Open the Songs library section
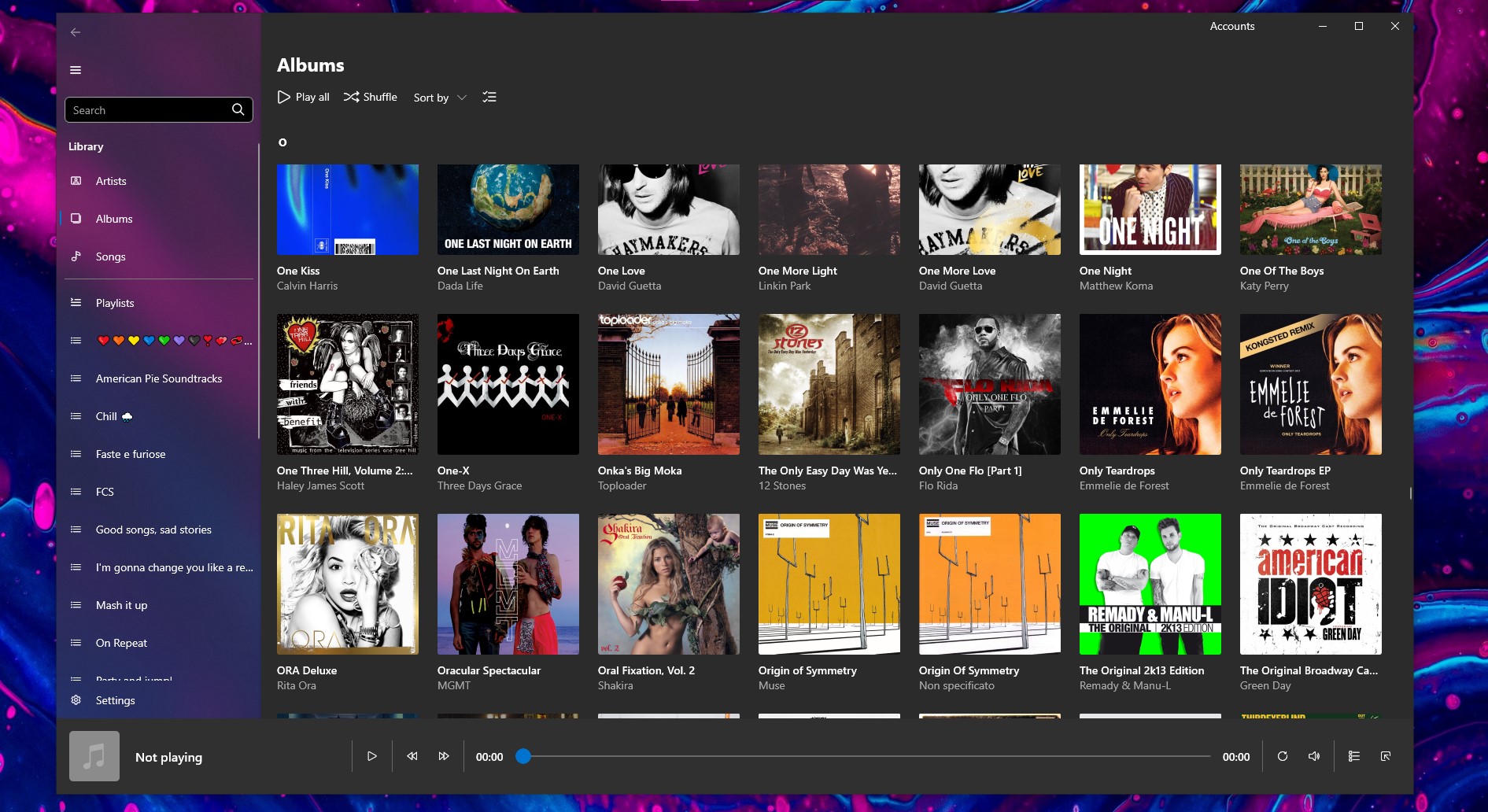Screen dimensions: 1488x812 [x=158, y=257]
